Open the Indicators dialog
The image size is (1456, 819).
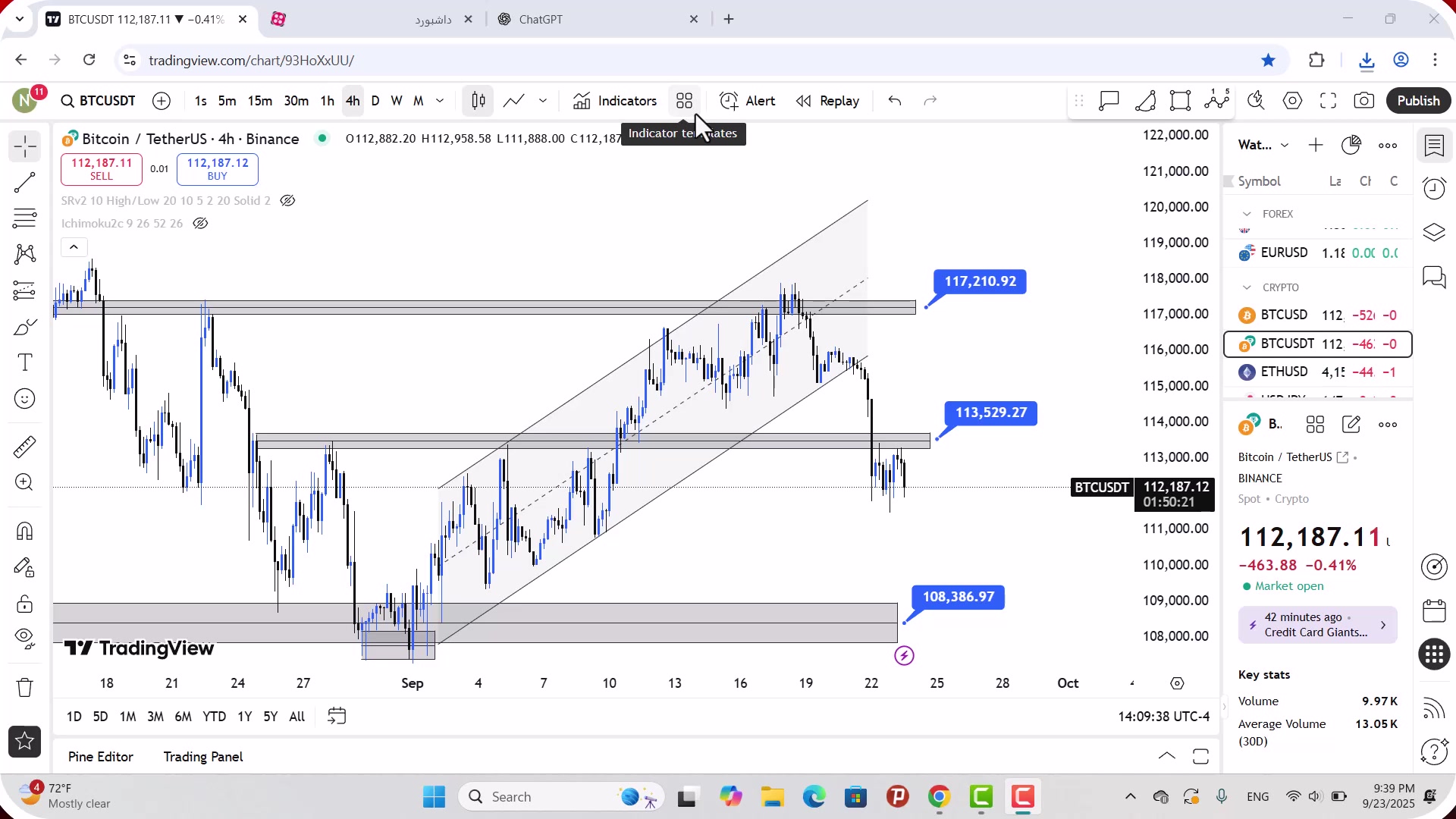(615, 101)
